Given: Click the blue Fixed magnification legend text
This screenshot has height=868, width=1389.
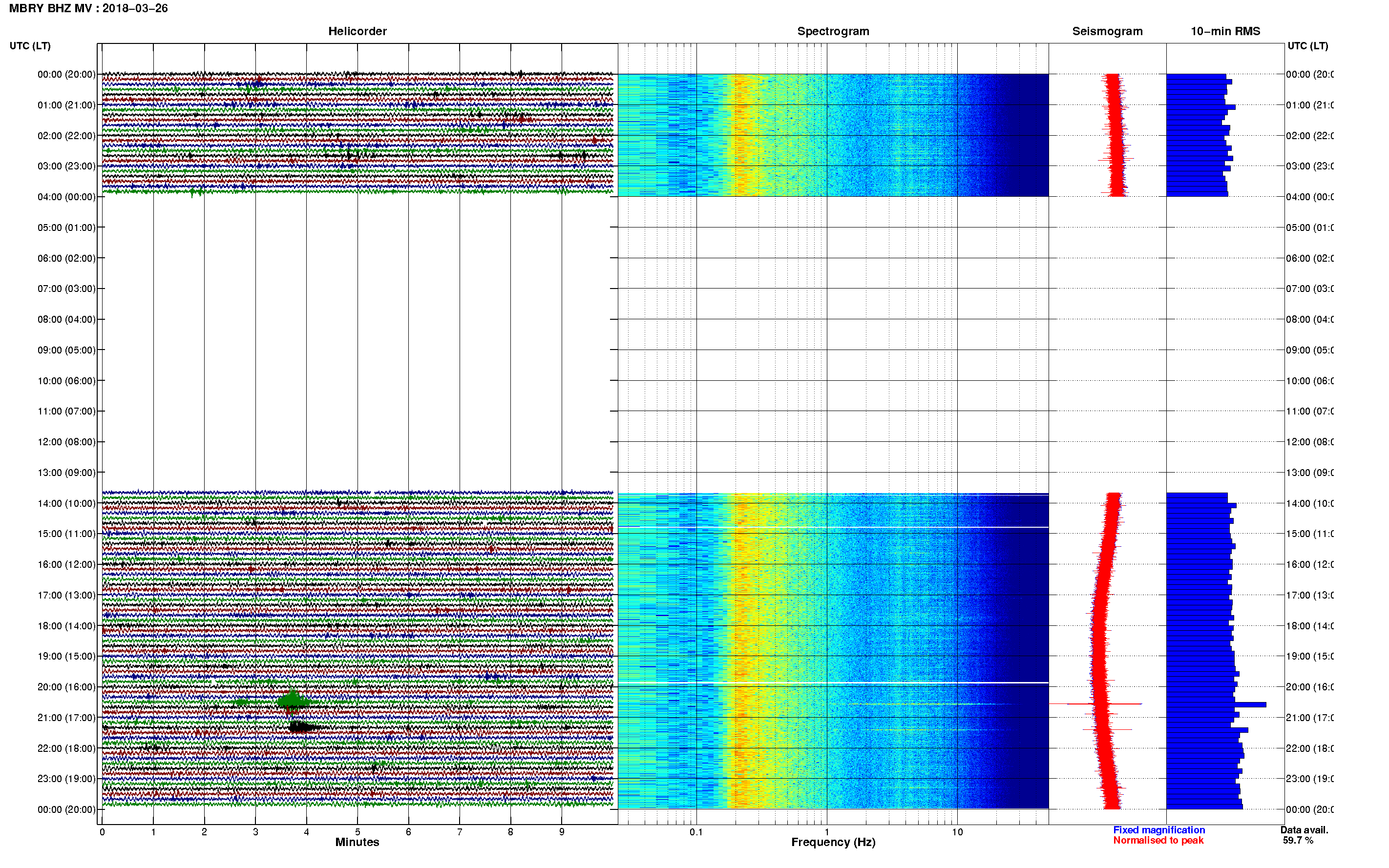Looking at the screenshot, I should click(x=1159, y=830).
